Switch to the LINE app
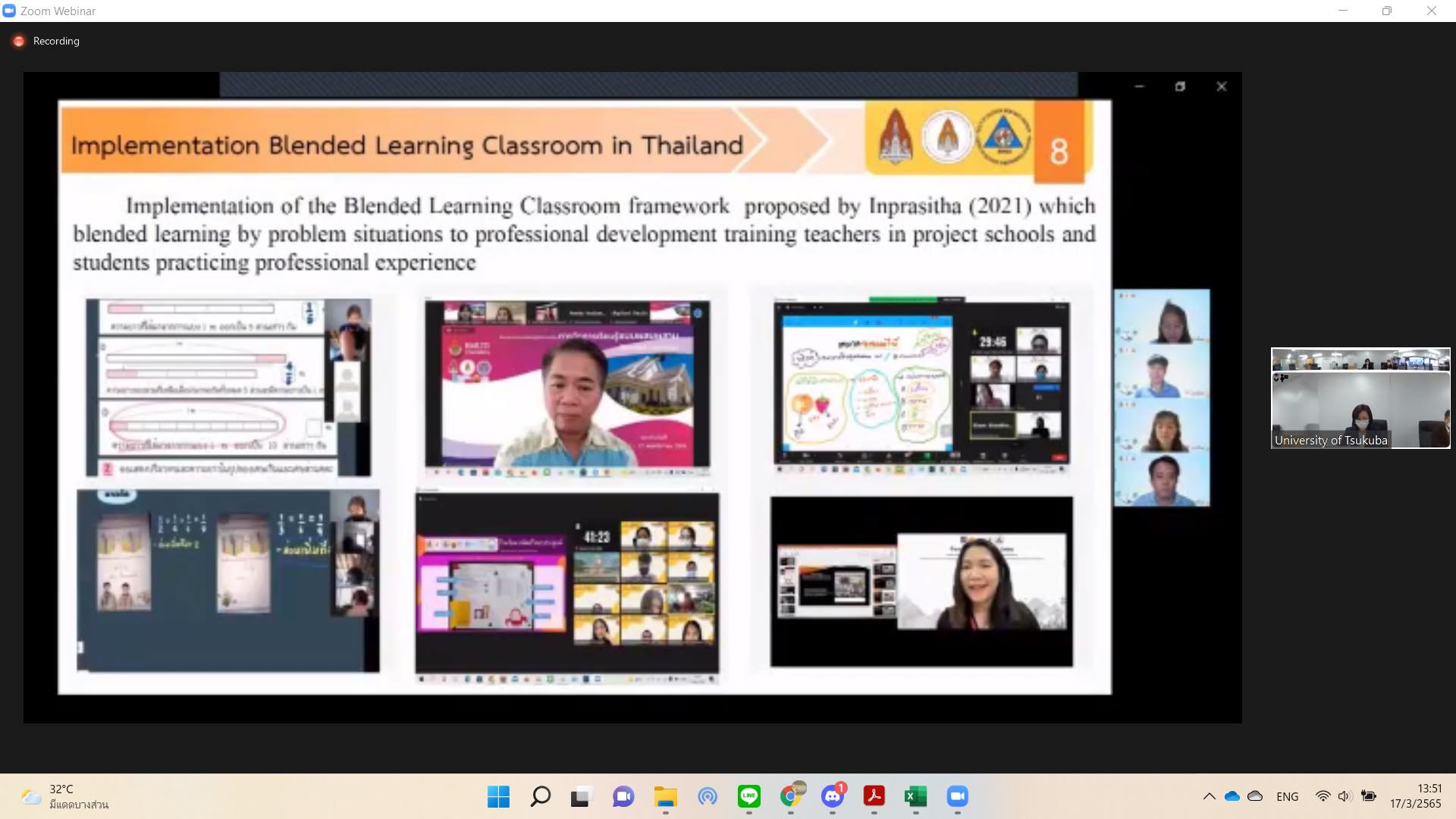Image resolution: width=1456 pixels, height=819 pixels. (748, 796)
